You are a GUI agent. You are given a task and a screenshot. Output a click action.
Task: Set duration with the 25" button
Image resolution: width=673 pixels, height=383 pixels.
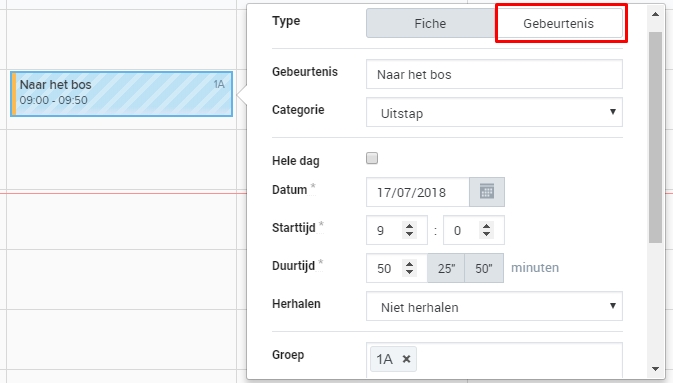[x=446, y=268]
